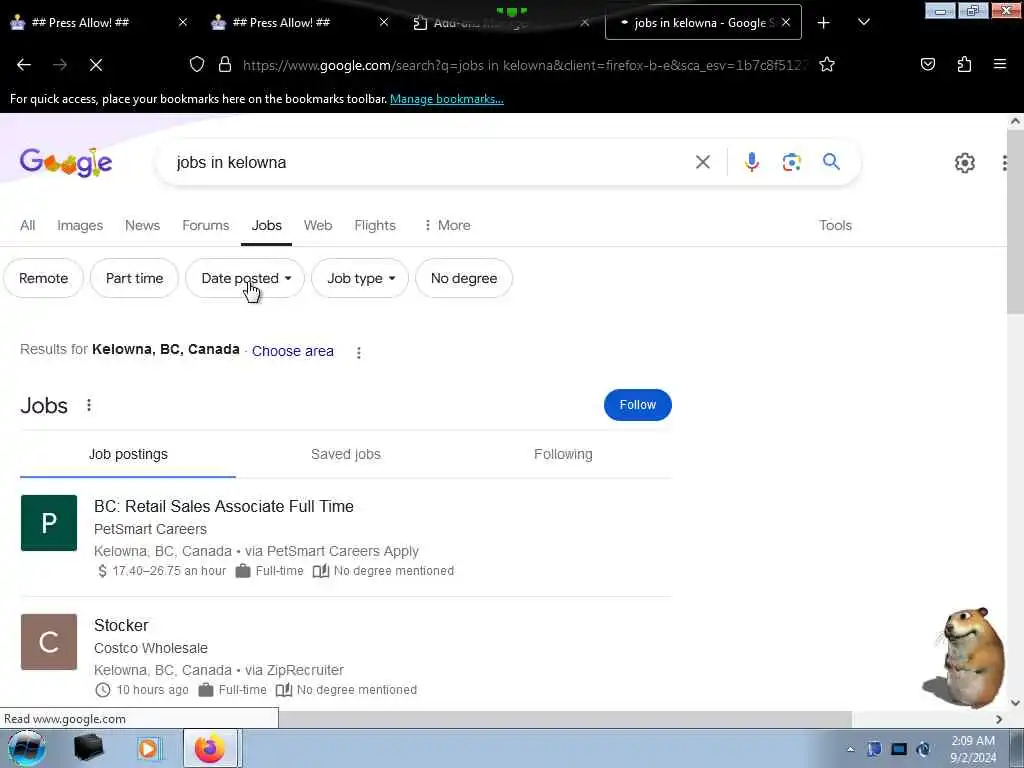Switch to the Saved jobs tab

pyautogui.click(x=345, y=455)
